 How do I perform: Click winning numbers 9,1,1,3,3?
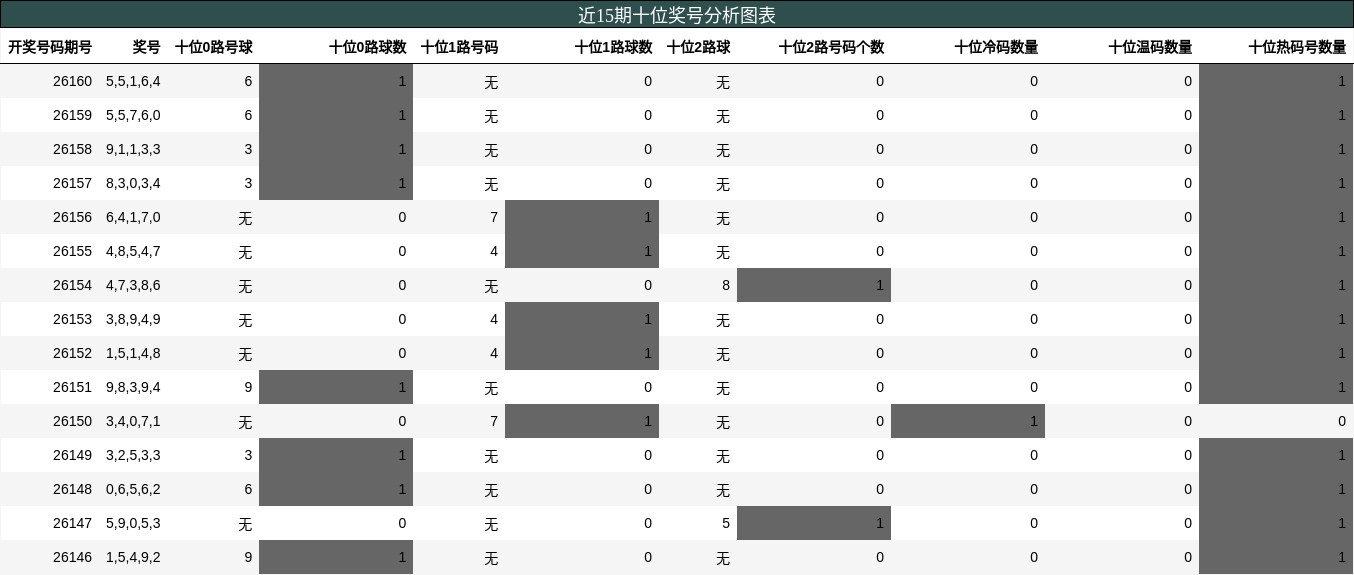coord(133,149)
